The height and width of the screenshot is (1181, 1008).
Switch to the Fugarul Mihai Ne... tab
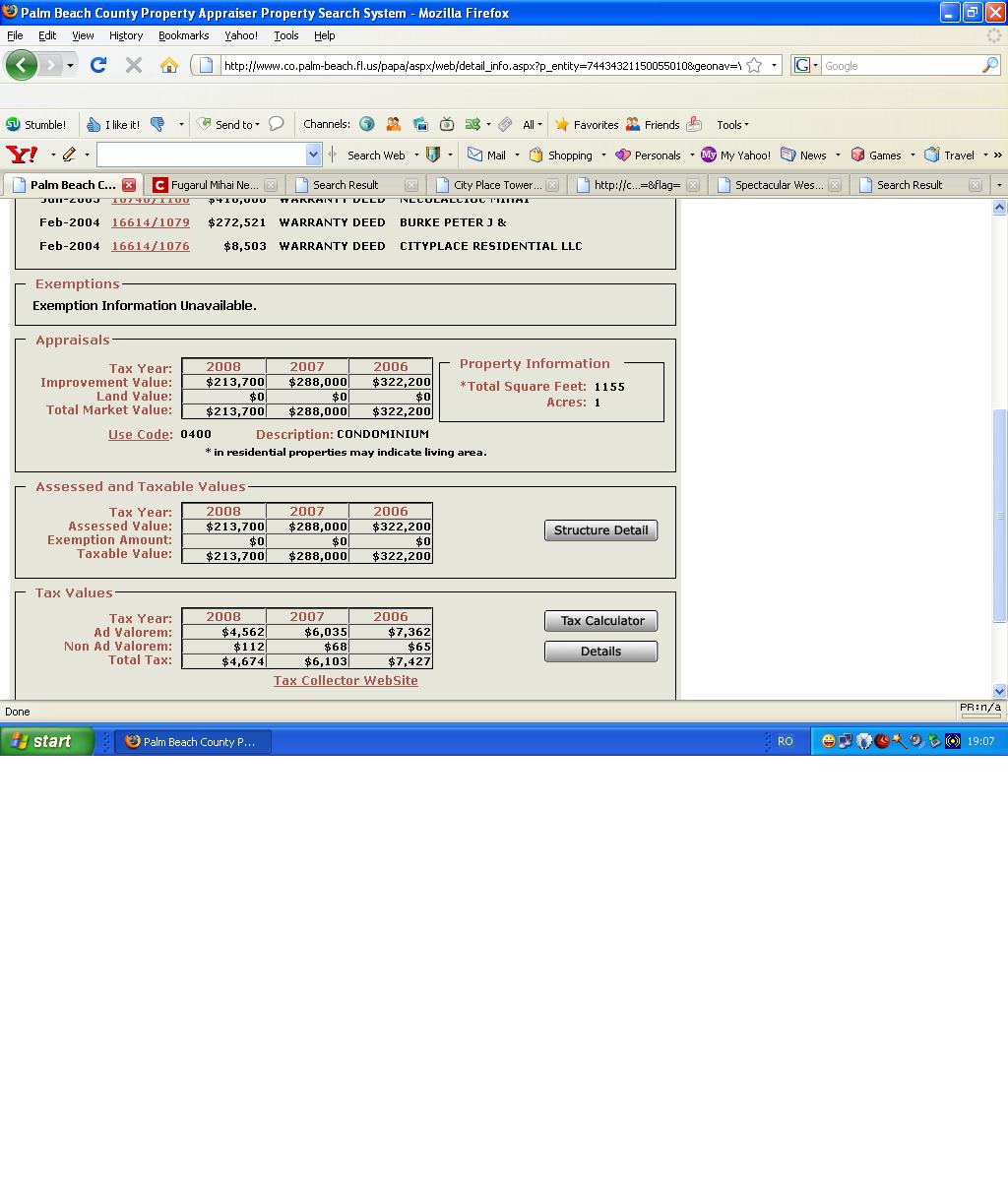[x=216, y=185]
